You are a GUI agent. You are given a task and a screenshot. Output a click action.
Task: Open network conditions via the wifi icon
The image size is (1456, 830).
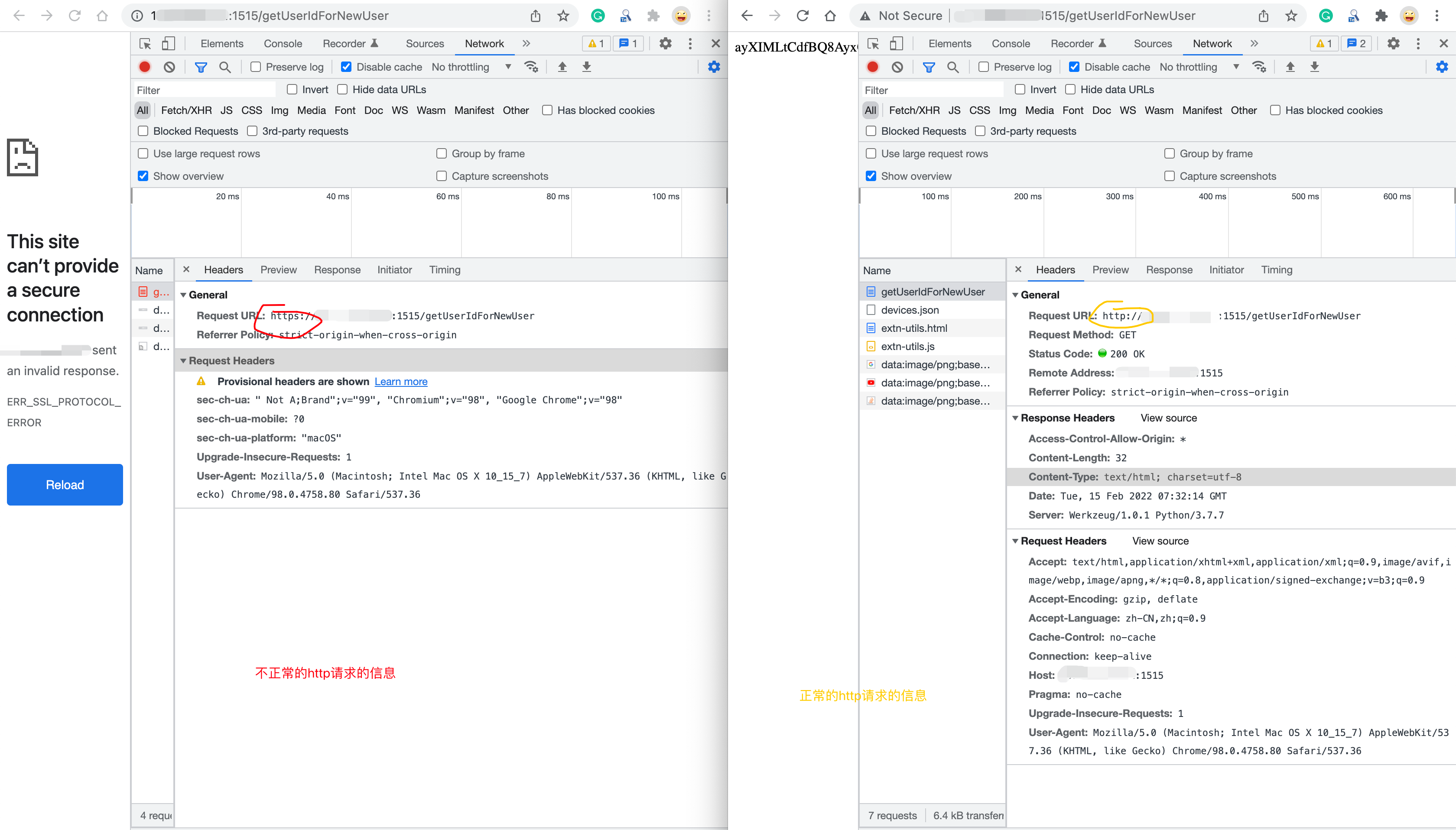pos(531,67)
